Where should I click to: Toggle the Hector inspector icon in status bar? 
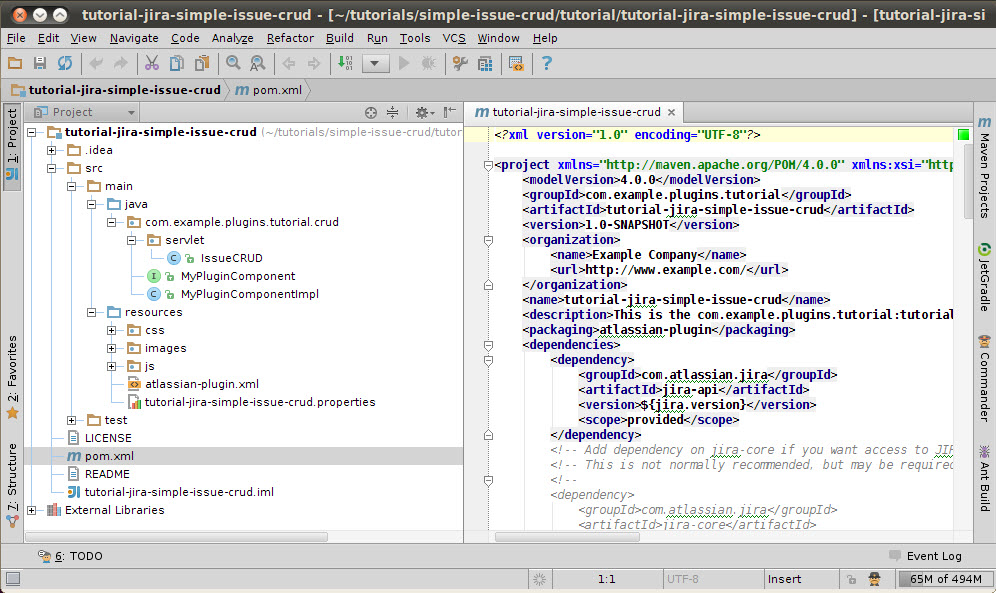pyautogui.click(x=874, y=579)
